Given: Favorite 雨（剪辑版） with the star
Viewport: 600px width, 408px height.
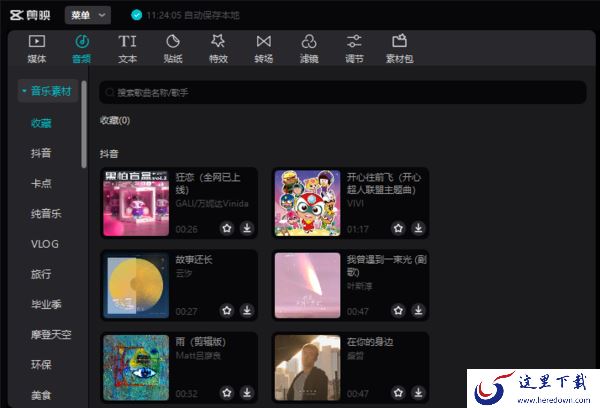Looking at the screenshot, I should point(227,392).
